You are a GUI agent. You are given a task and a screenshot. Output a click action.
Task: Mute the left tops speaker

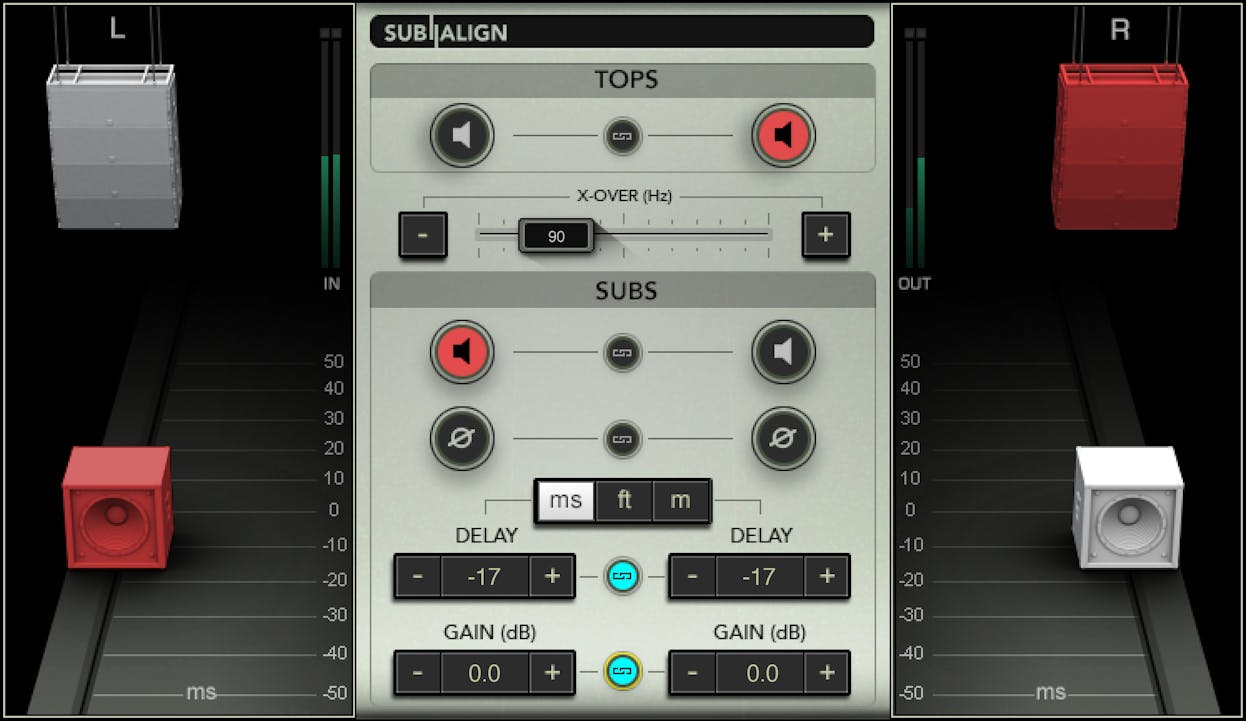(461, 135)
